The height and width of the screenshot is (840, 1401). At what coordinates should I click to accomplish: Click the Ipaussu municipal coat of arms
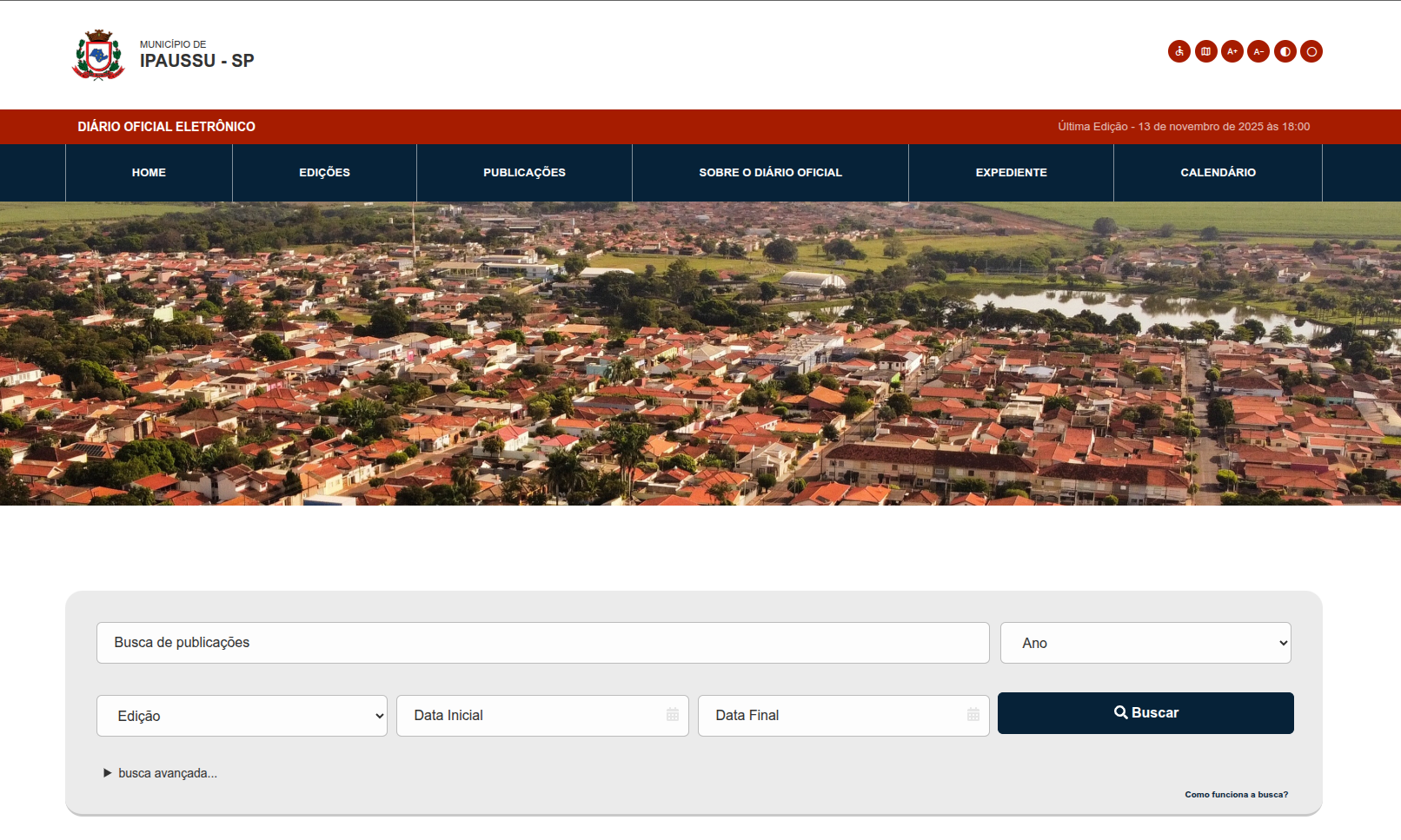pos(98,55)
